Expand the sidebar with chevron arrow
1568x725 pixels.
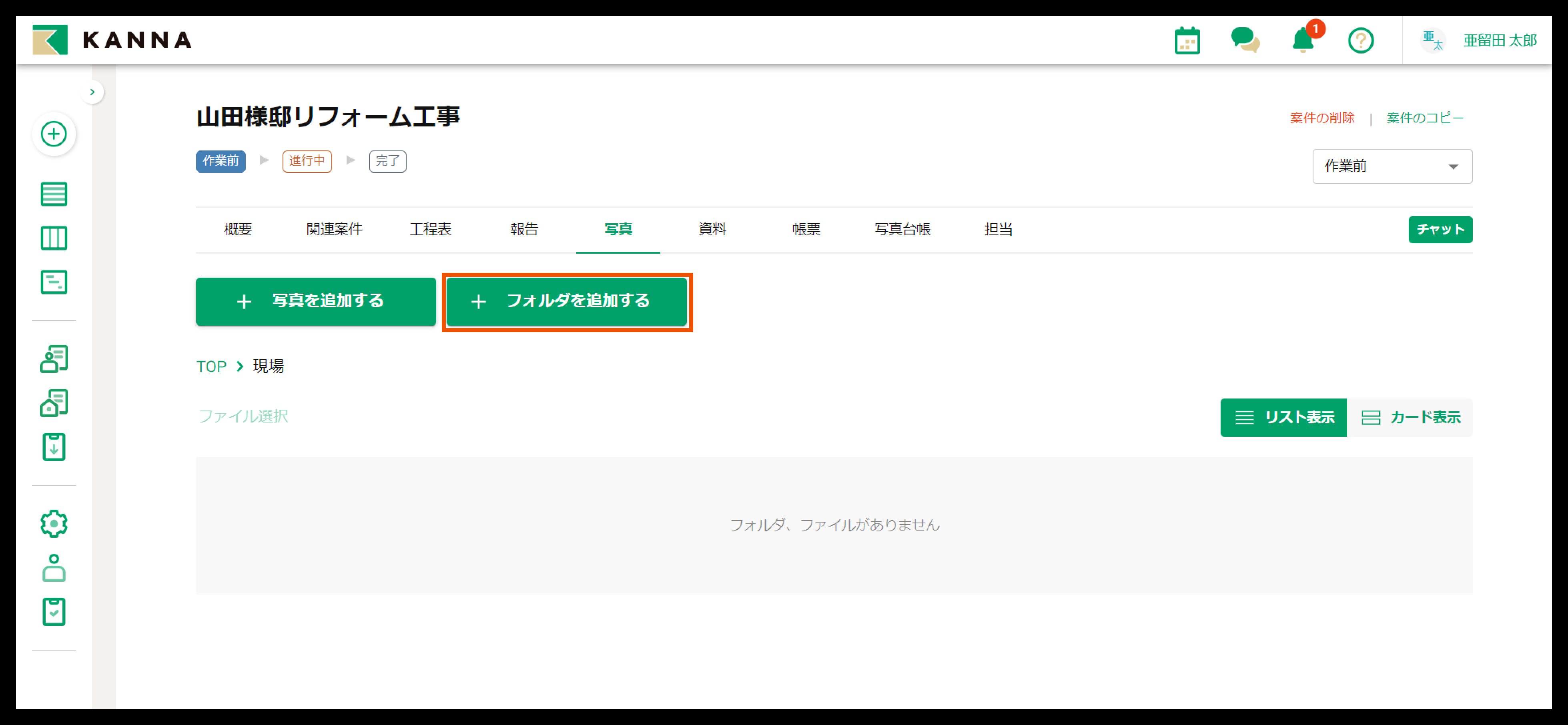point(92,92)
